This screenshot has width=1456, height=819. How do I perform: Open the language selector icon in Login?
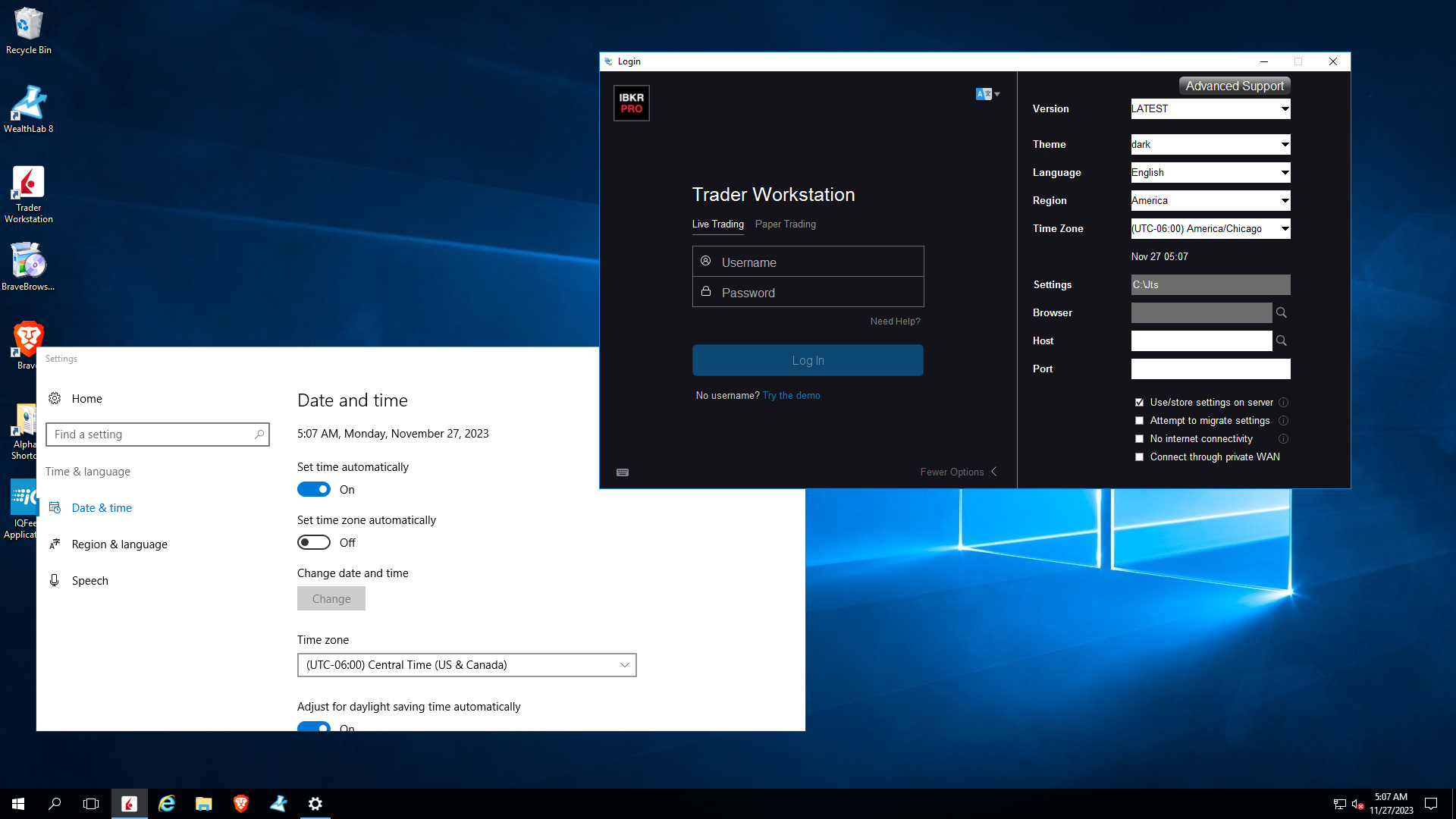987,94
